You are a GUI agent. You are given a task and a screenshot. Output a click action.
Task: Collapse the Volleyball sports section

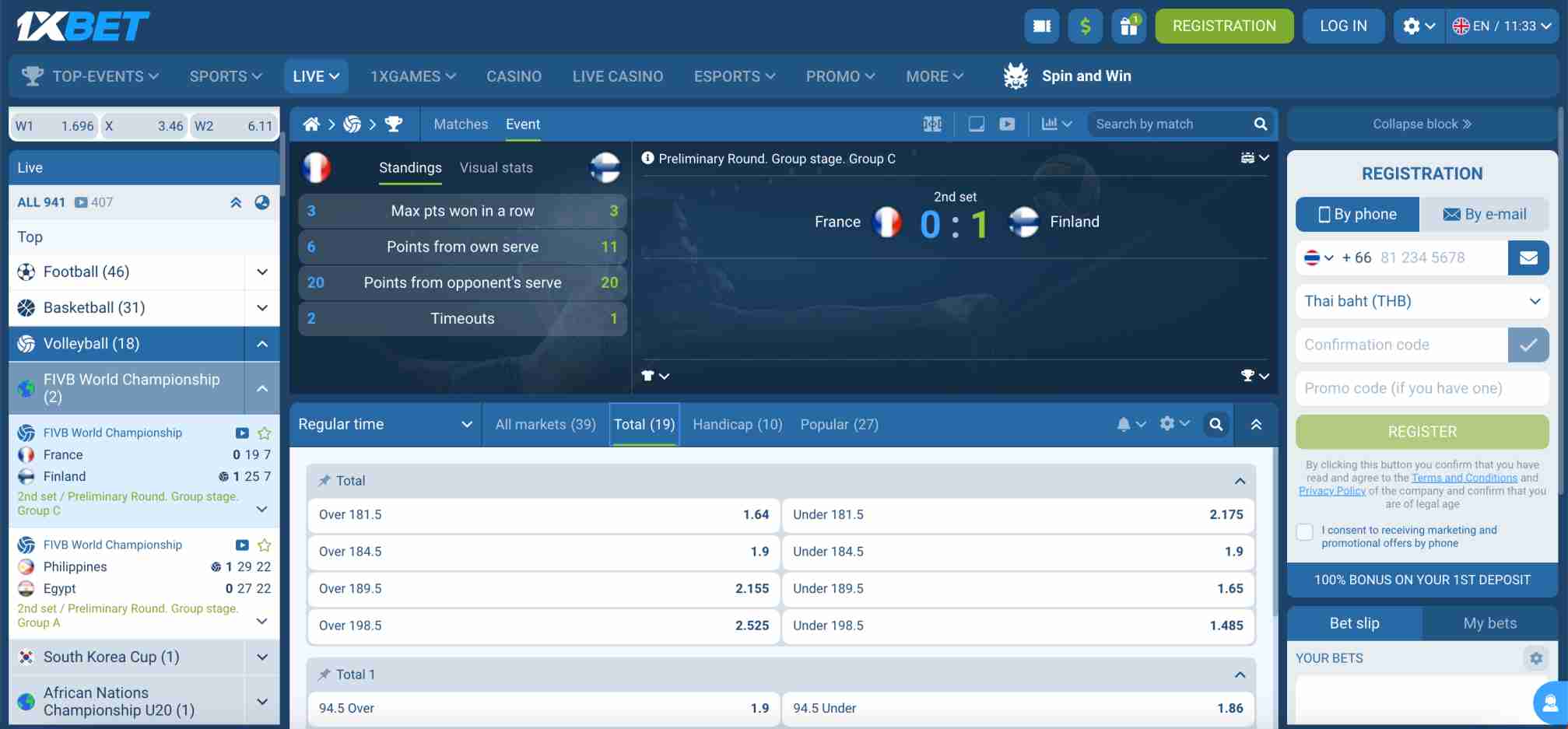pos(261,343)
